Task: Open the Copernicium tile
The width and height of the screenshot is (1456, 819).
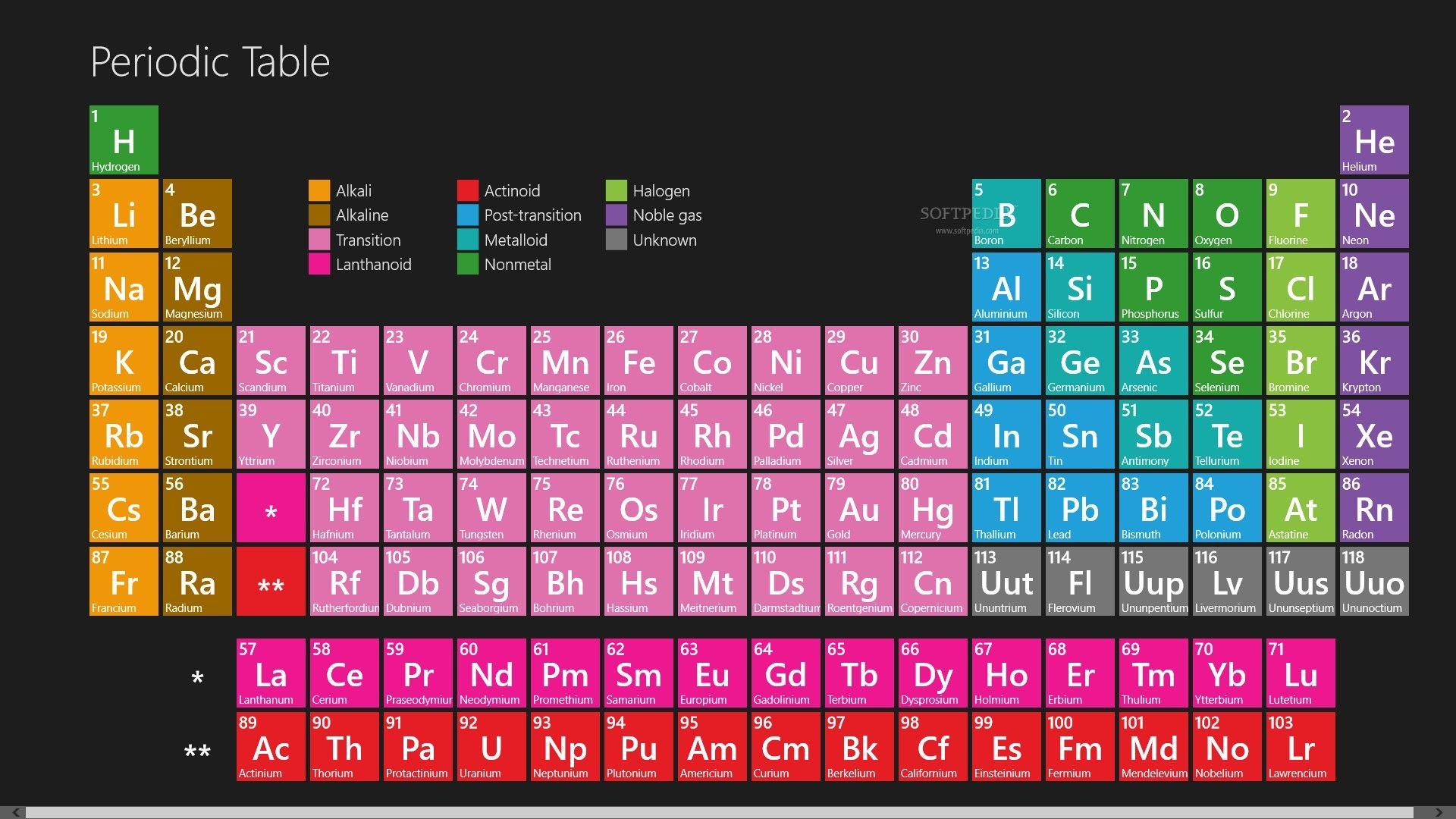Action: 933,581
